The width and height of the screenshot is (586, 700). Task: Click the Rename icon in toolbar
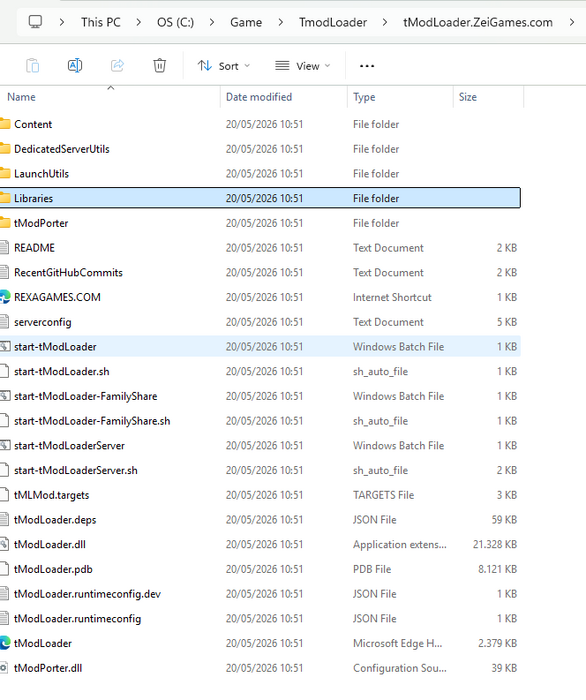[x=75, y=66]
